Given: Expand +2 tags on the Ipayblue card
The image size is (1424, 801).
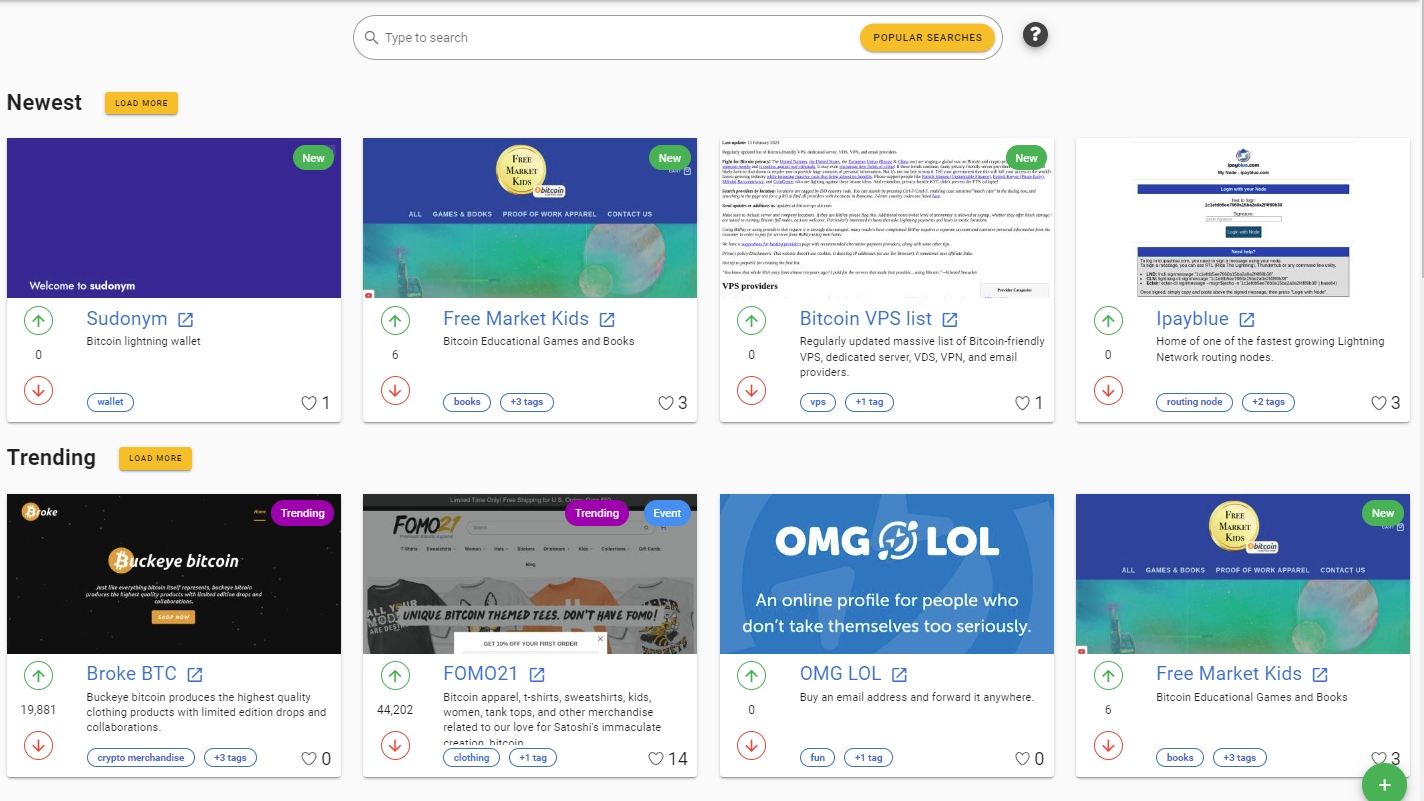Looking at the screenshot, I should [x=1269, y=402].
